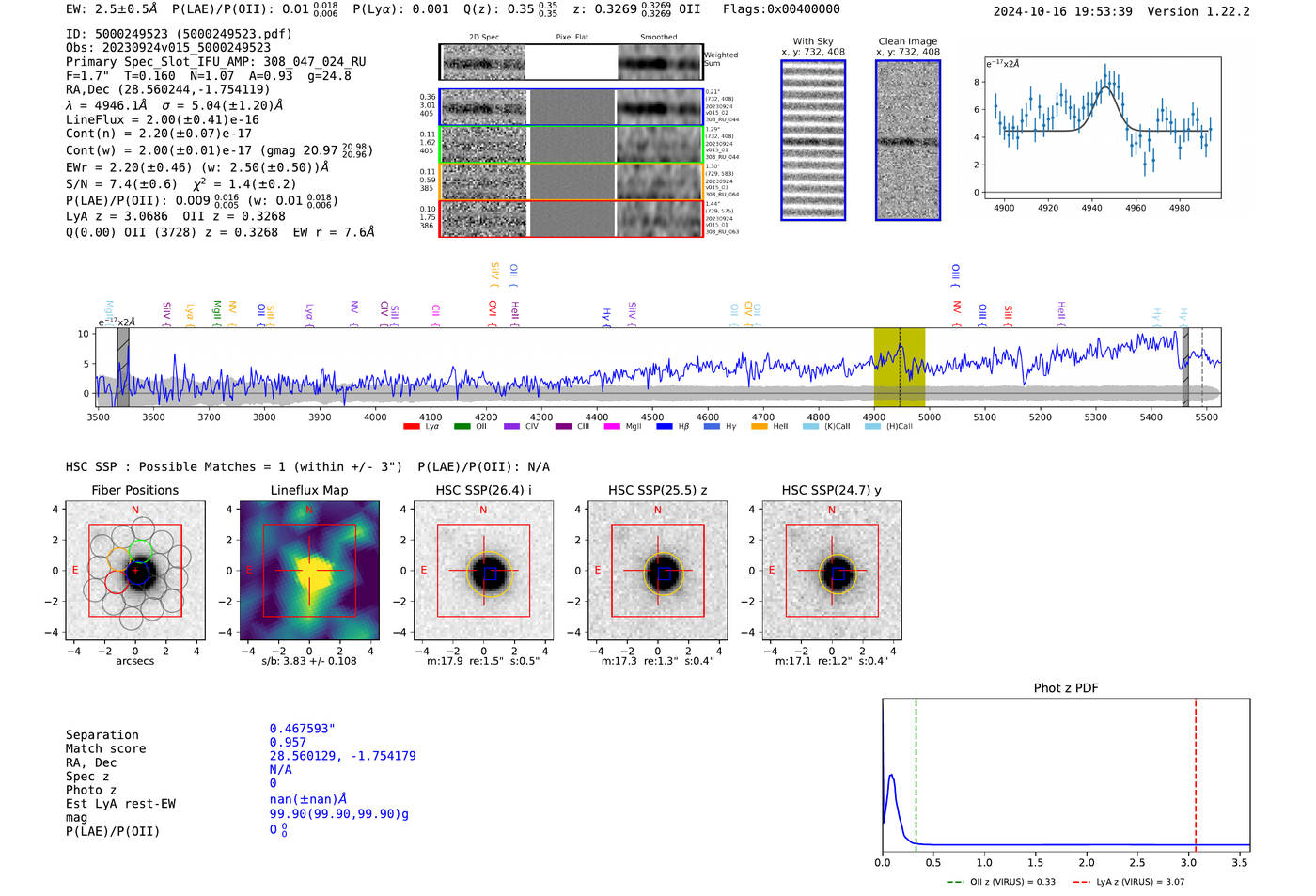
Task: Open the HSC SSP(25.5) z image
Action: pyautogui.click(x=657, y=570)
